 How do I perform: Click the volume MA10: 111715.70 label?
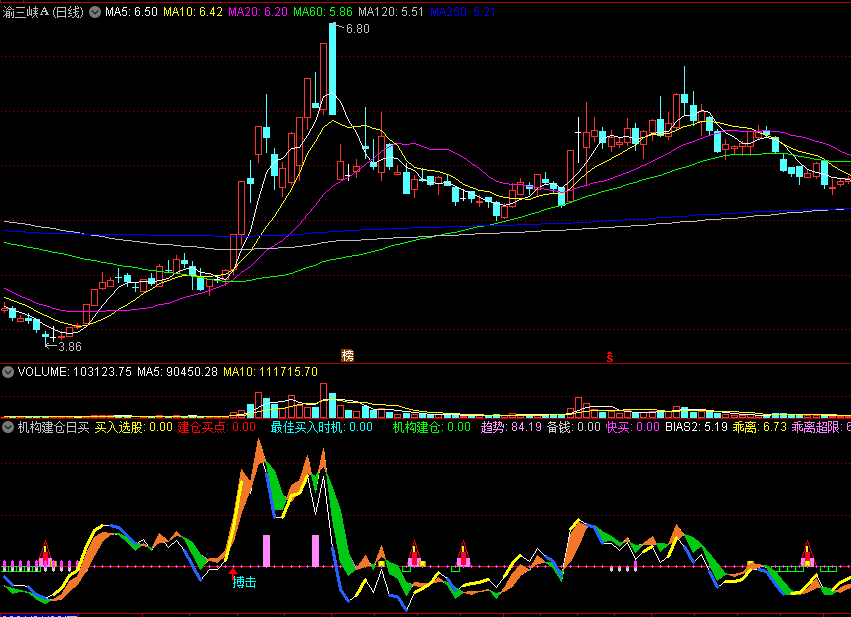[x=270, y=372]
